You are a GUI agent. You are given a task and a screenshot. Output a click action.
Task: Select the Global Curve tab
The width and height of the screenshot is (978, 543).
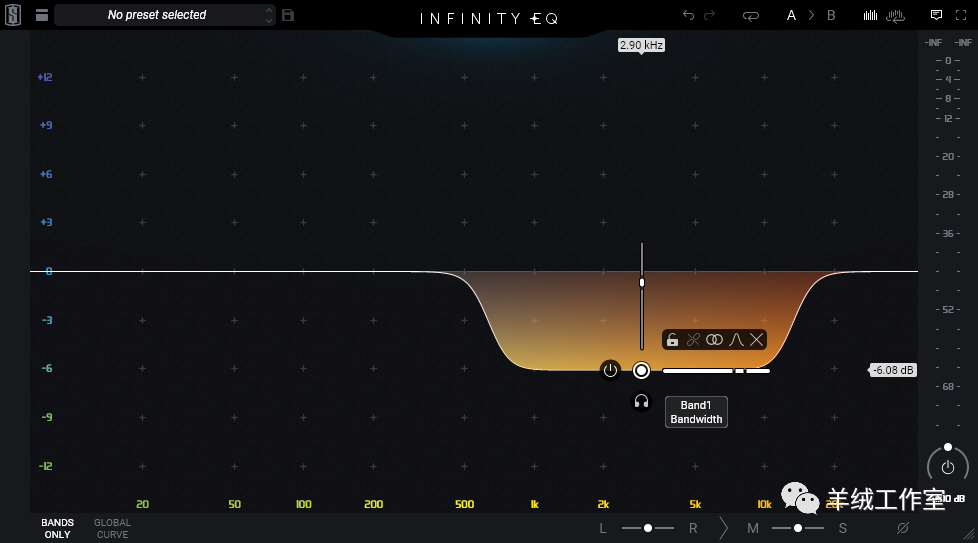pyautogui.click(x=112, y=528)
